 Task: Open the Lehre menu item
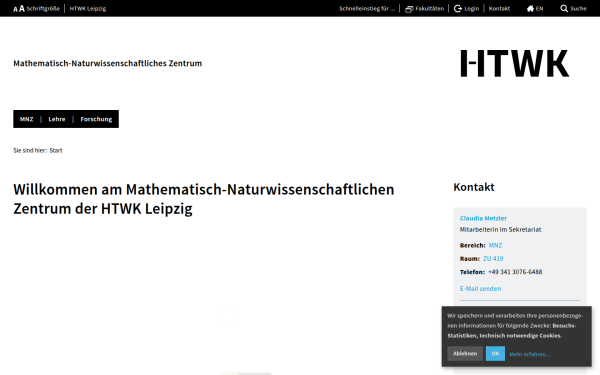(57, 119)
